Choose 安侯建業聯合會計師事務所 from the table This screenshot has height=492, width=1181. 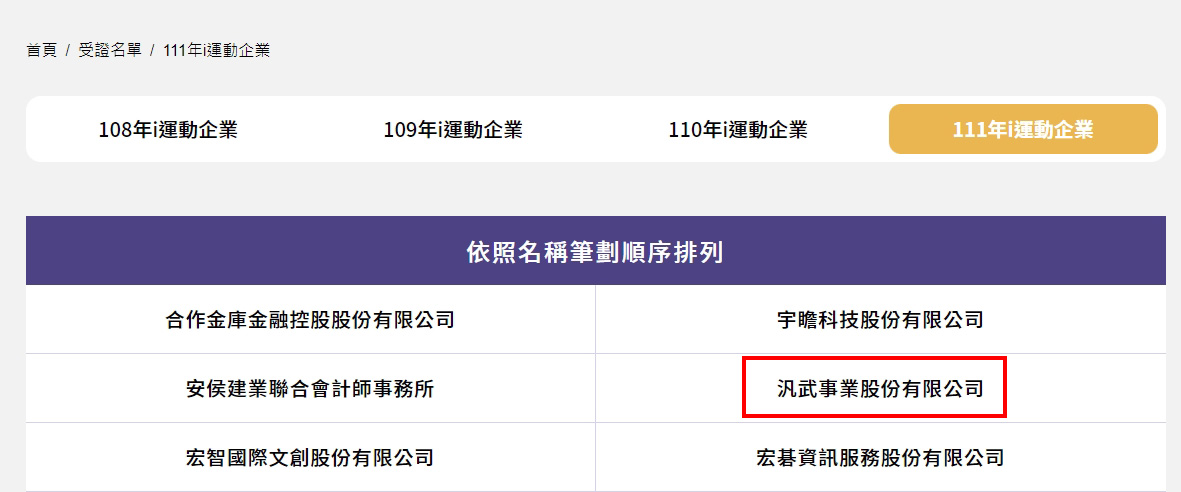pyautogui.click(x=310, y=389)
